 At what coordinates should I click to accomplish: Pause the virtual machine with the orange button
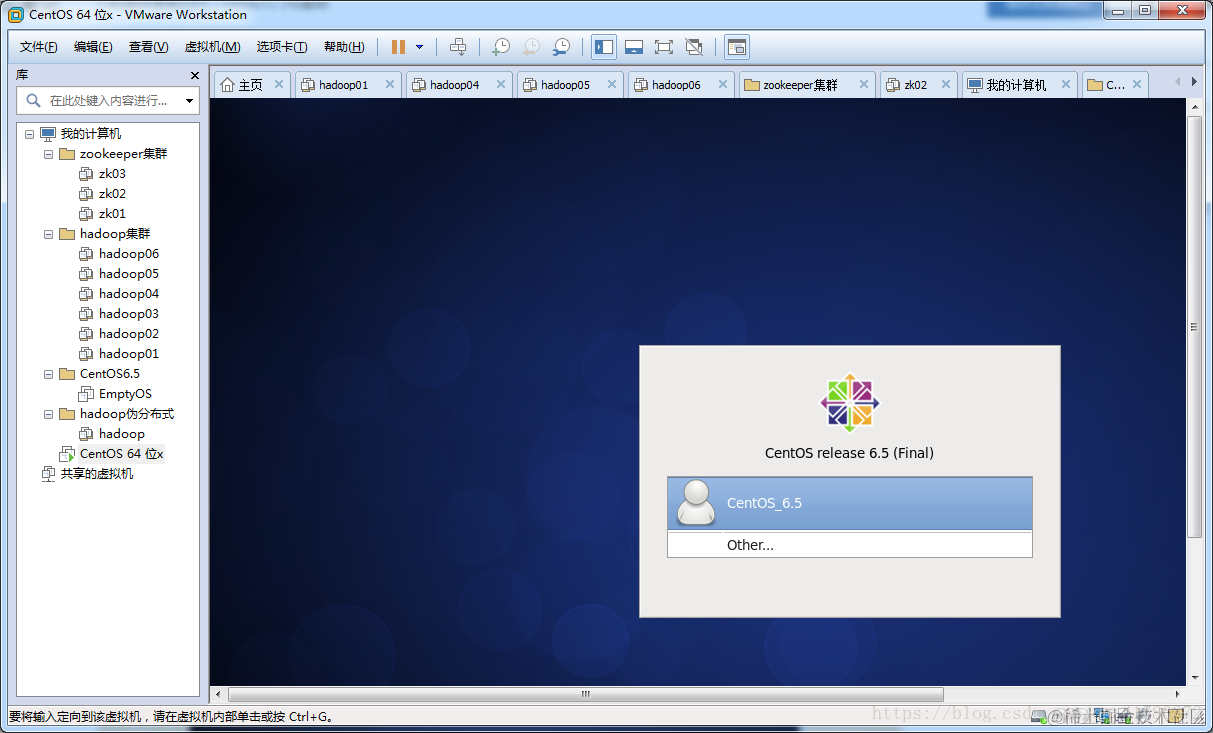(x=399, y=47)
